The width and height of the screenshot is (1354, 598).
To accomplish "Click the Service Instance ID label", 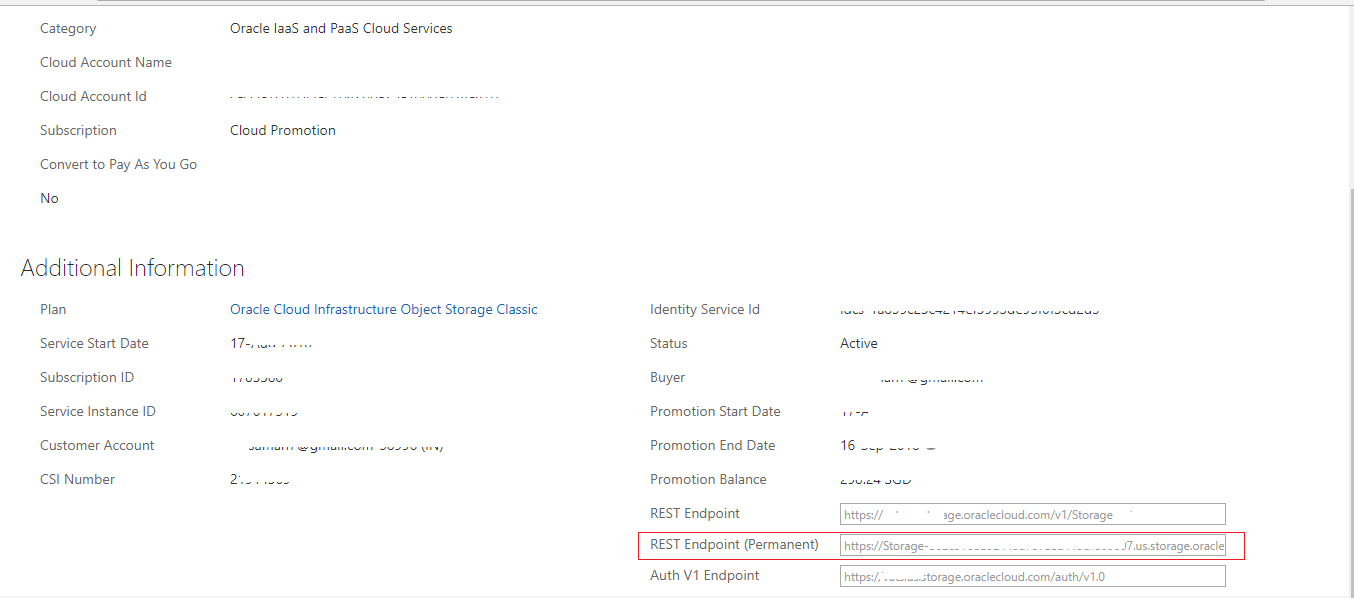I will (98, 412).
